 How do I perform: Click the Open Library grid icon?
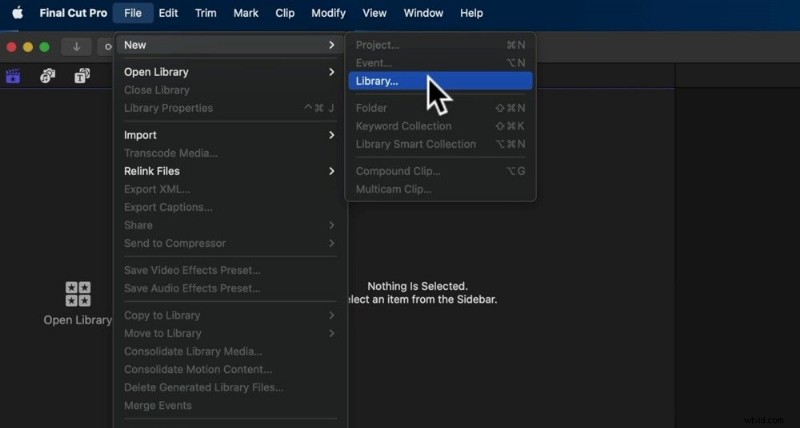tap(78, 294)
